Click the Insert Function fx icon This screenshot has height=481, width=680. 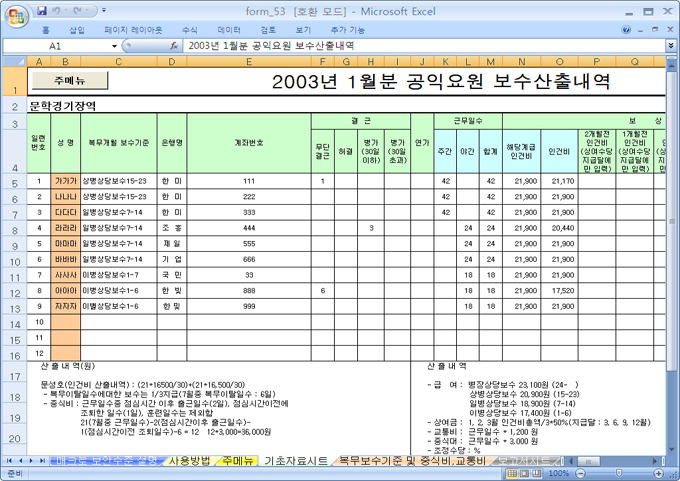(x=174, y=46)
